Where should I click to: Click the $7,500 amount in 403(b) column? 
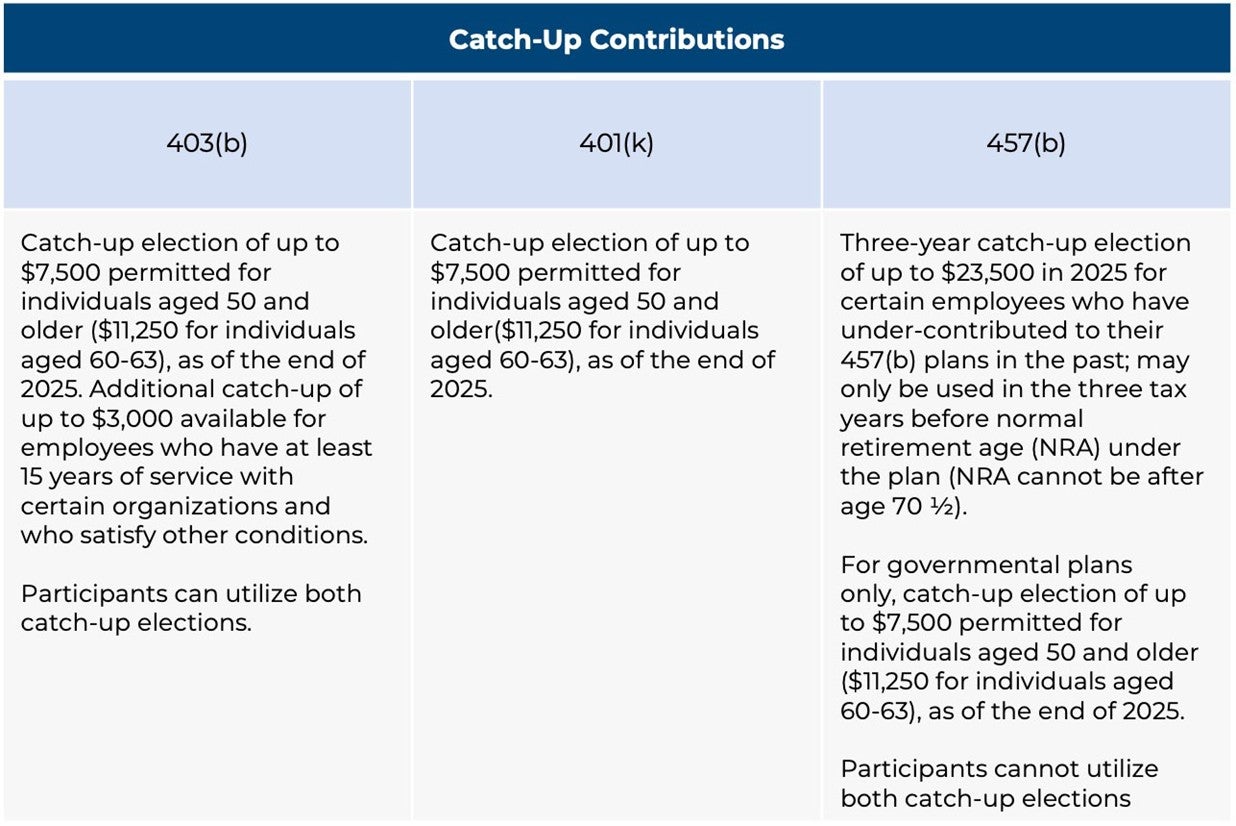[60, 272]
